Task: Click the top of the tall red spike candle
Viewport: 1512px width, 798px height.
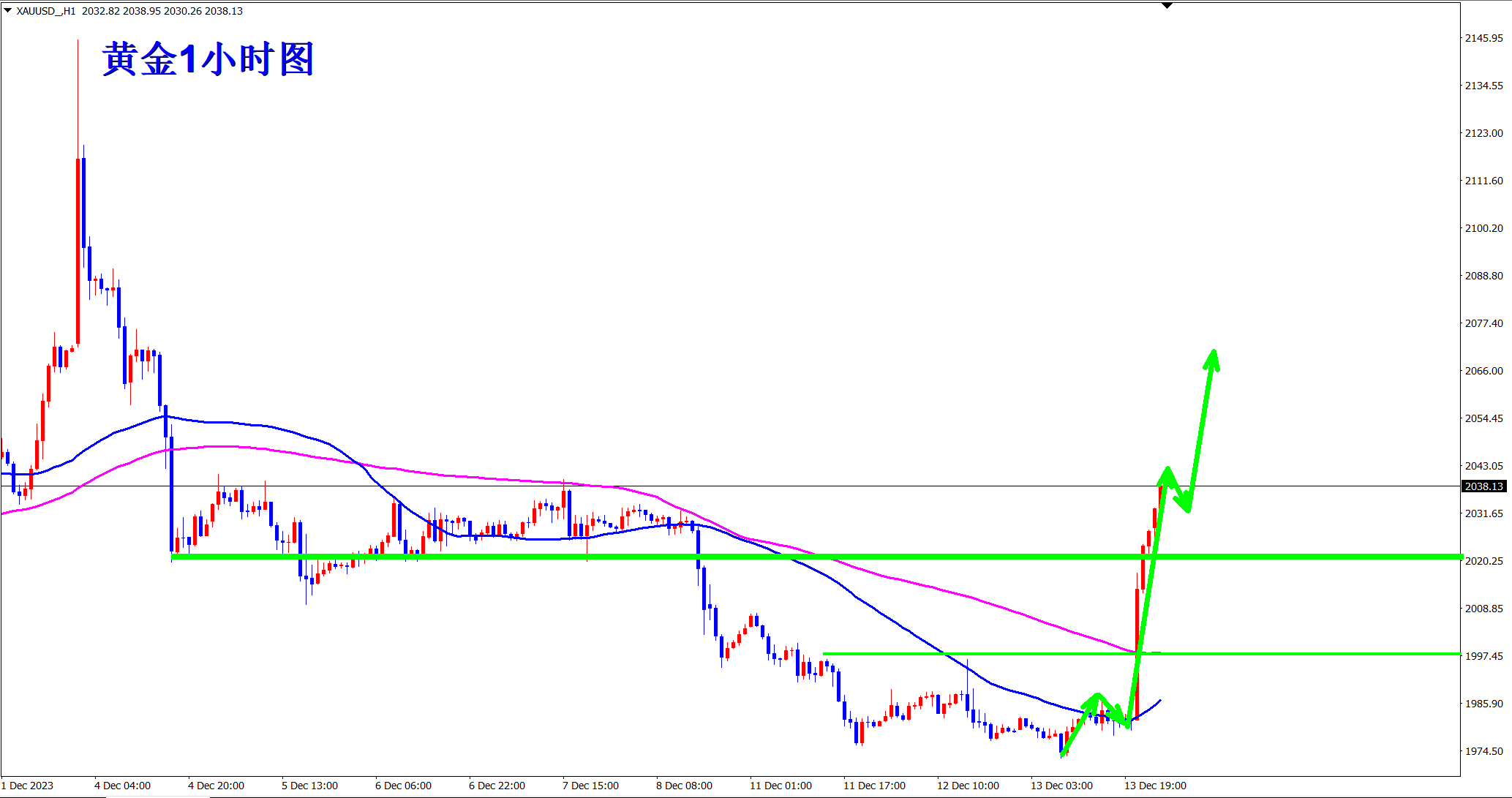Action: 78,41
